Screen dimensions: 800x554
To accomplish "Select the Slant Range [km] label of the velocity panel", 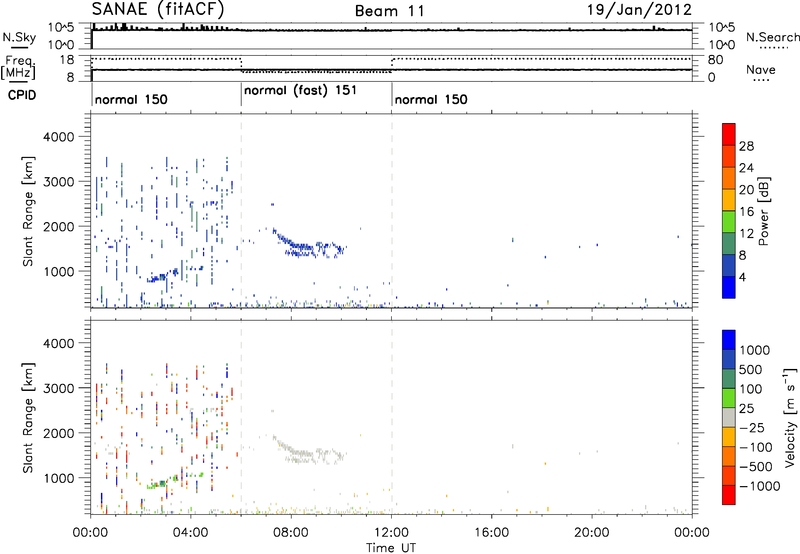I will (x=28, y=418).
